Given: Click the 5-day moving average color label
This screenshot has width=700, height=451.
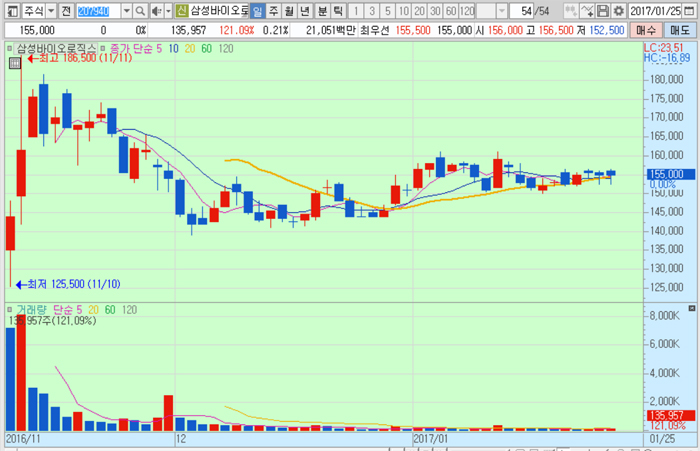Looking at the screenshot, I should [159, 48].
